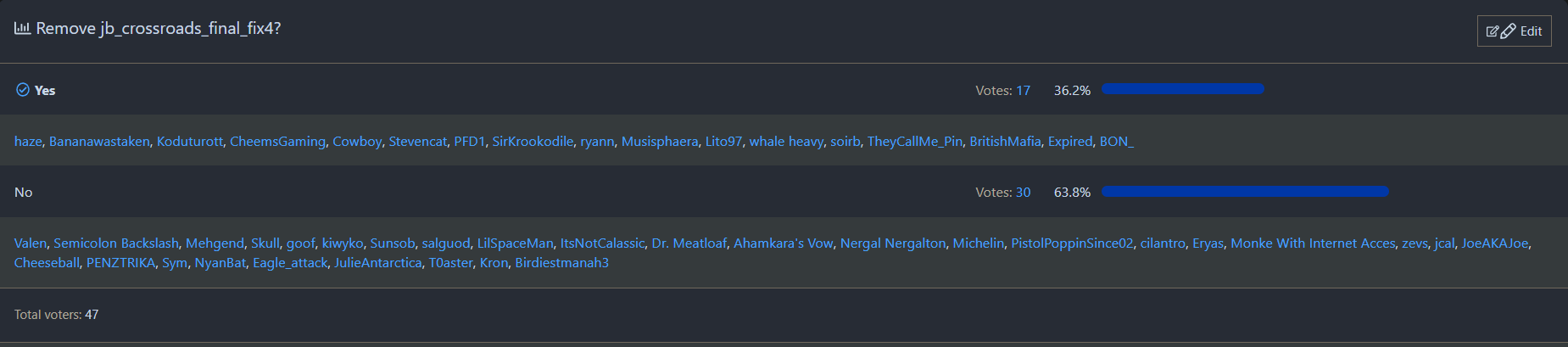Open Bananawastaken's profile link
Viewport: 1568px width, 347px height.
(99, 142)
